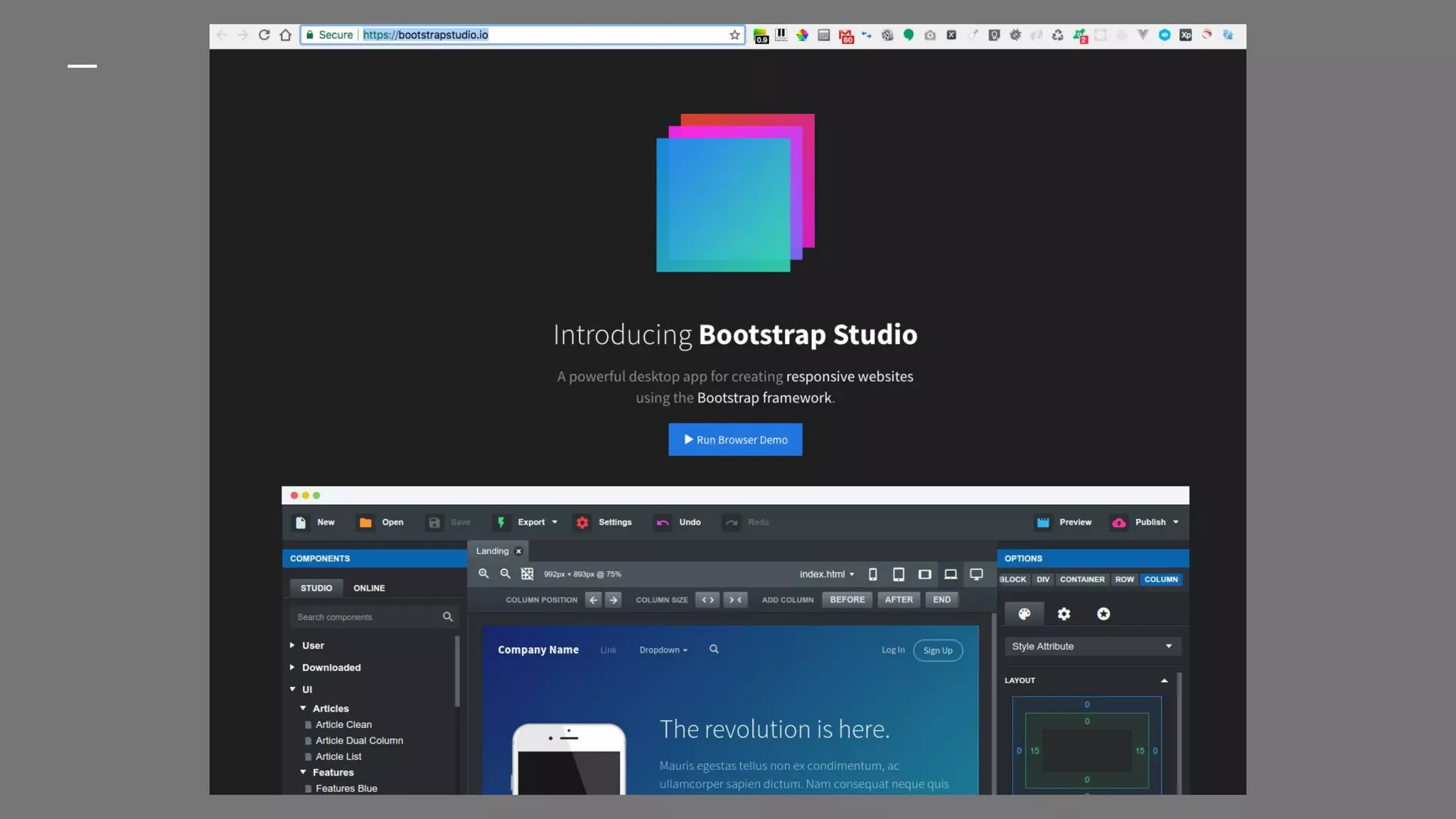Select the Article List component
Screen dimensions: 1456x819
pos(338,757)
